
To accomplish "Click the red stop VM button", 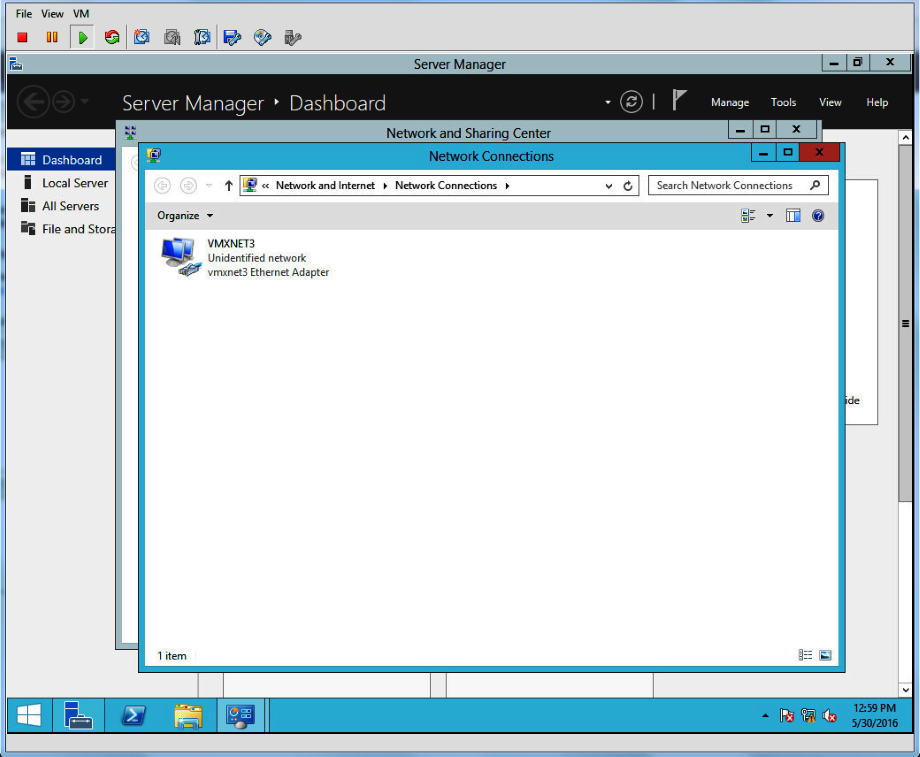I will coord(22,37).
